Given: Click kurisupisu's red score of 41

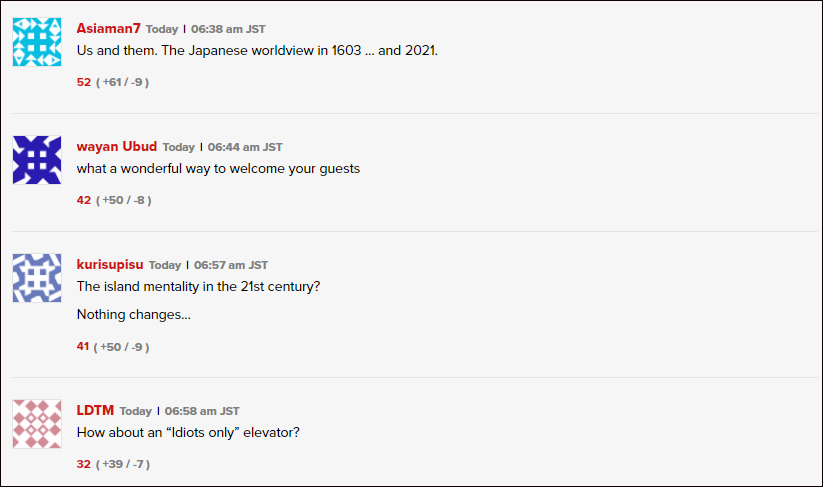Looking at the screenshot, I should click(83, 346).
